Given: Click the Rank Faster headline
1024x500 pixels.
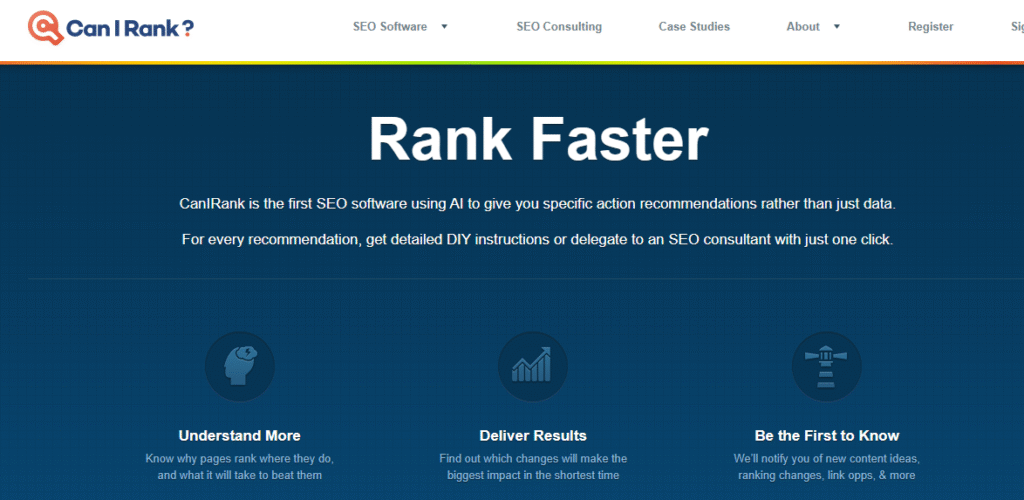Looking at the screenshot, I should 539,140.
